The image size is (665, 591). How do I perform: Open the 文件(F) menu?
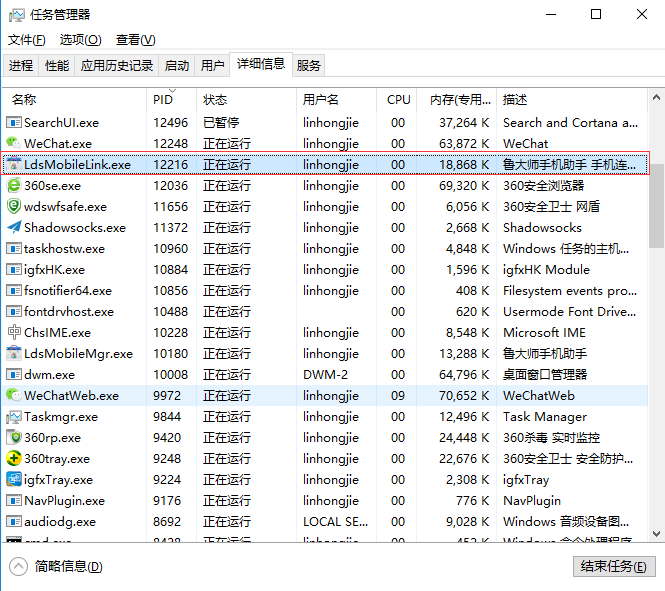pyautogui.click(x=26, y=40)
